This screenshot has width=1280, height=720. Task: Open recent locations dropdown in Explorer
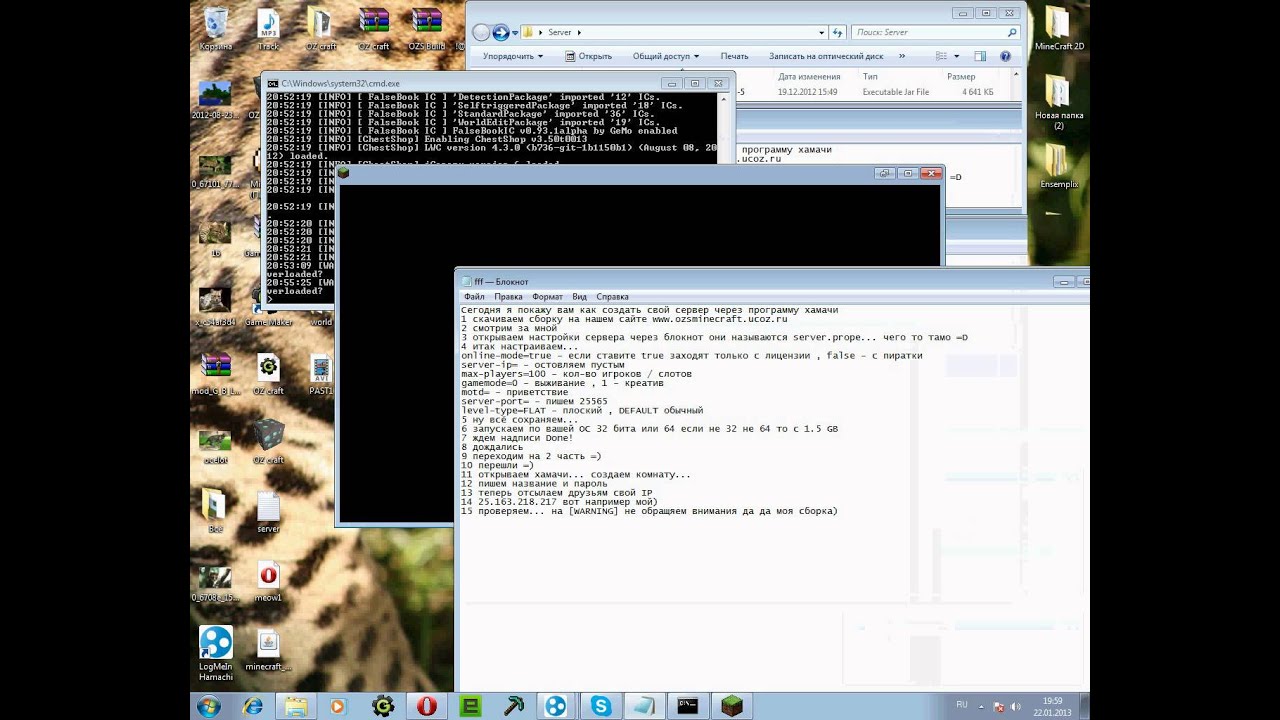[x=516, y=32]
